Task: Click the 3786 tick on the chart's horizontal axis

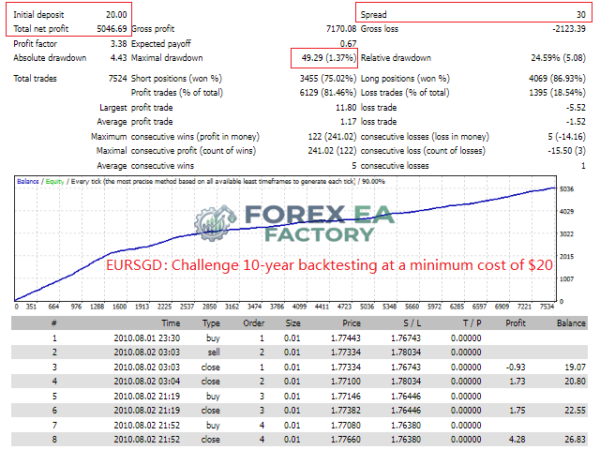Action: coord(277,307)
